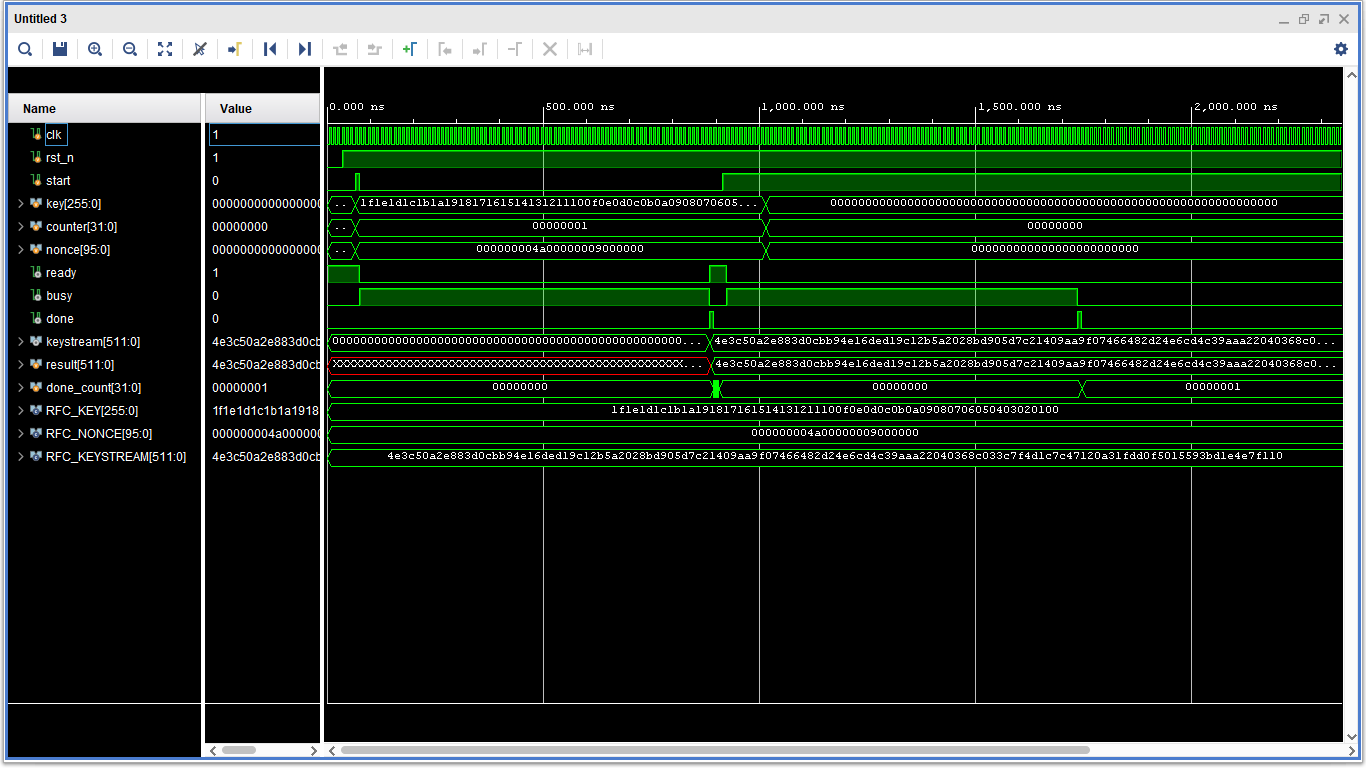Click the 1,000.000 ns timeline label
1366x768 pixels.
click(803, 106)
